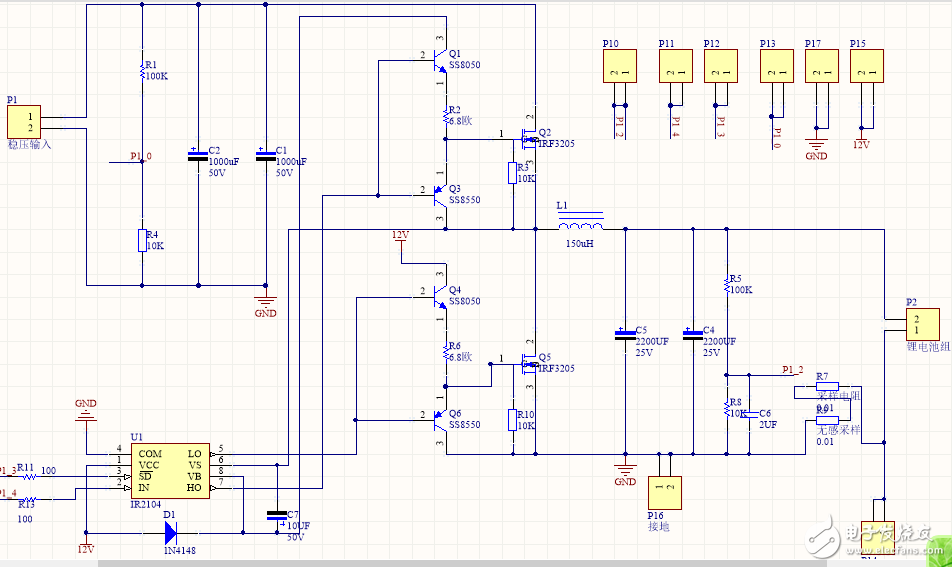Select diode D1 symbol
952x567 pixels.
(x=171, y=533)
